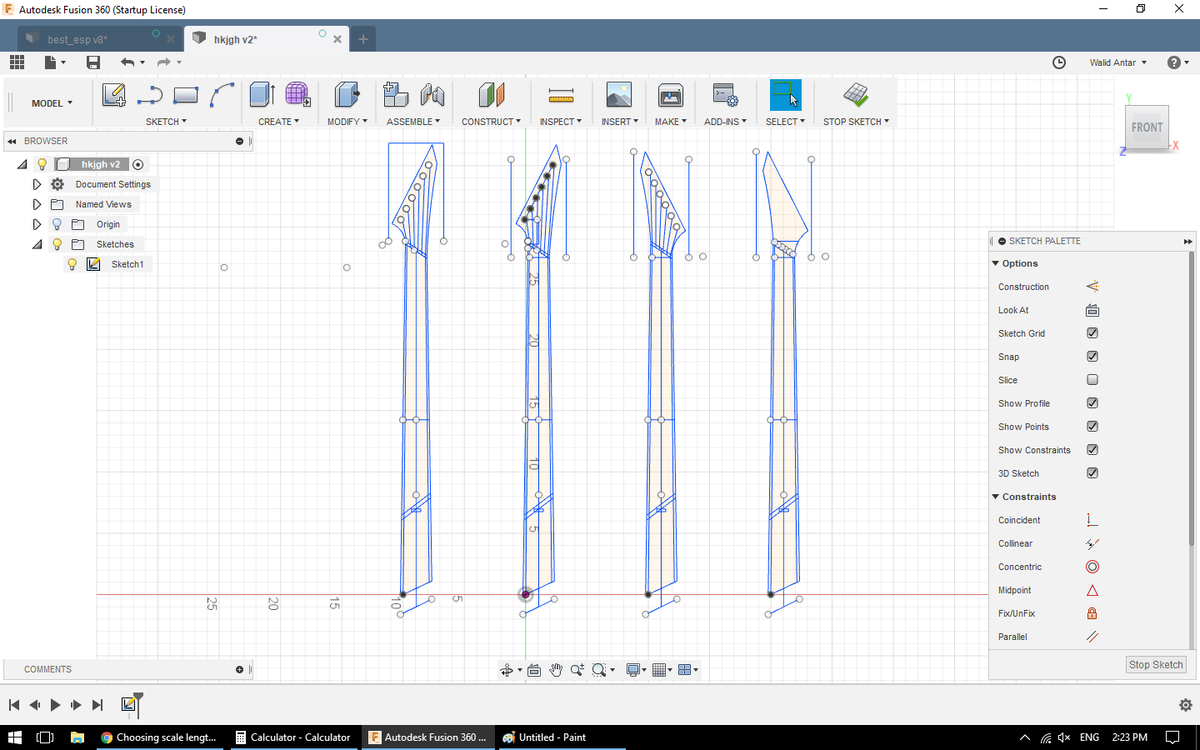Click the Save disk icon
1200x750 pixels.
pyautogui.click(x=93, y=62)
